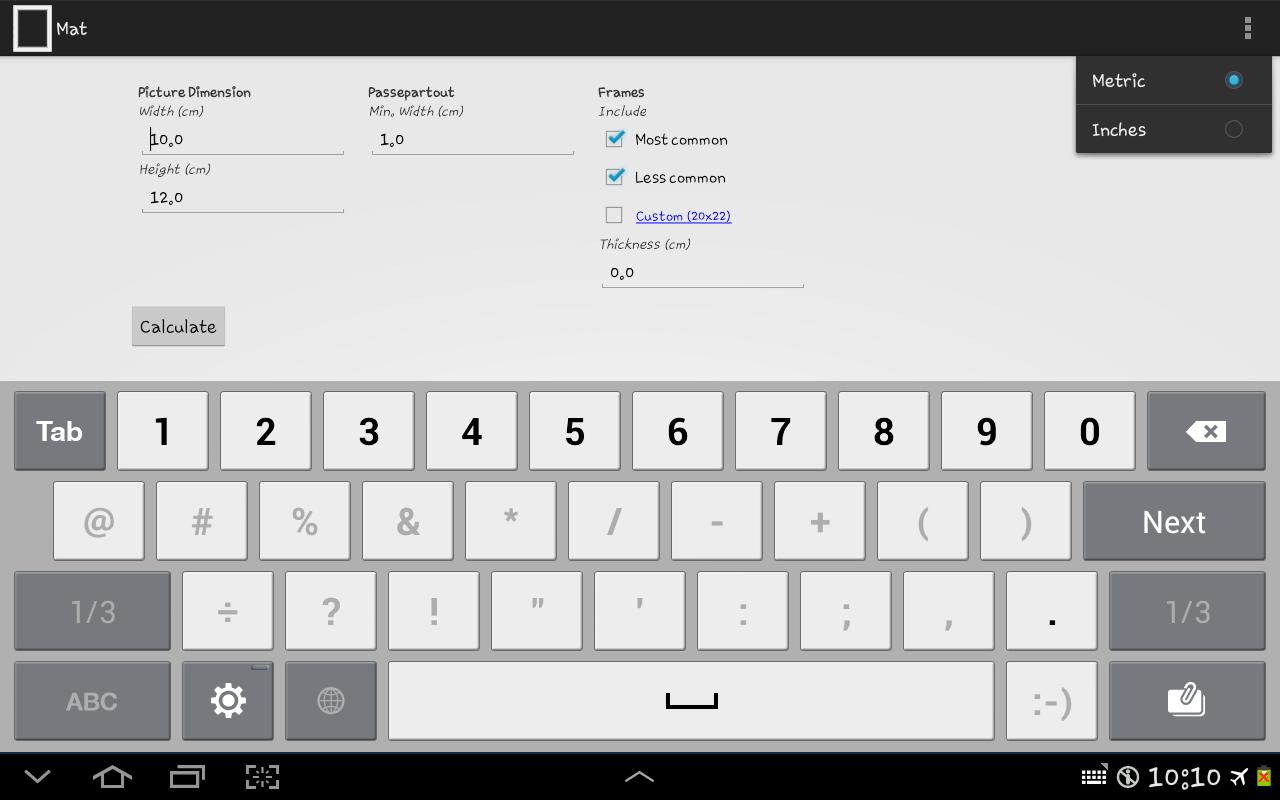
Task: Go to Android home screen
Action: [112, 777]
